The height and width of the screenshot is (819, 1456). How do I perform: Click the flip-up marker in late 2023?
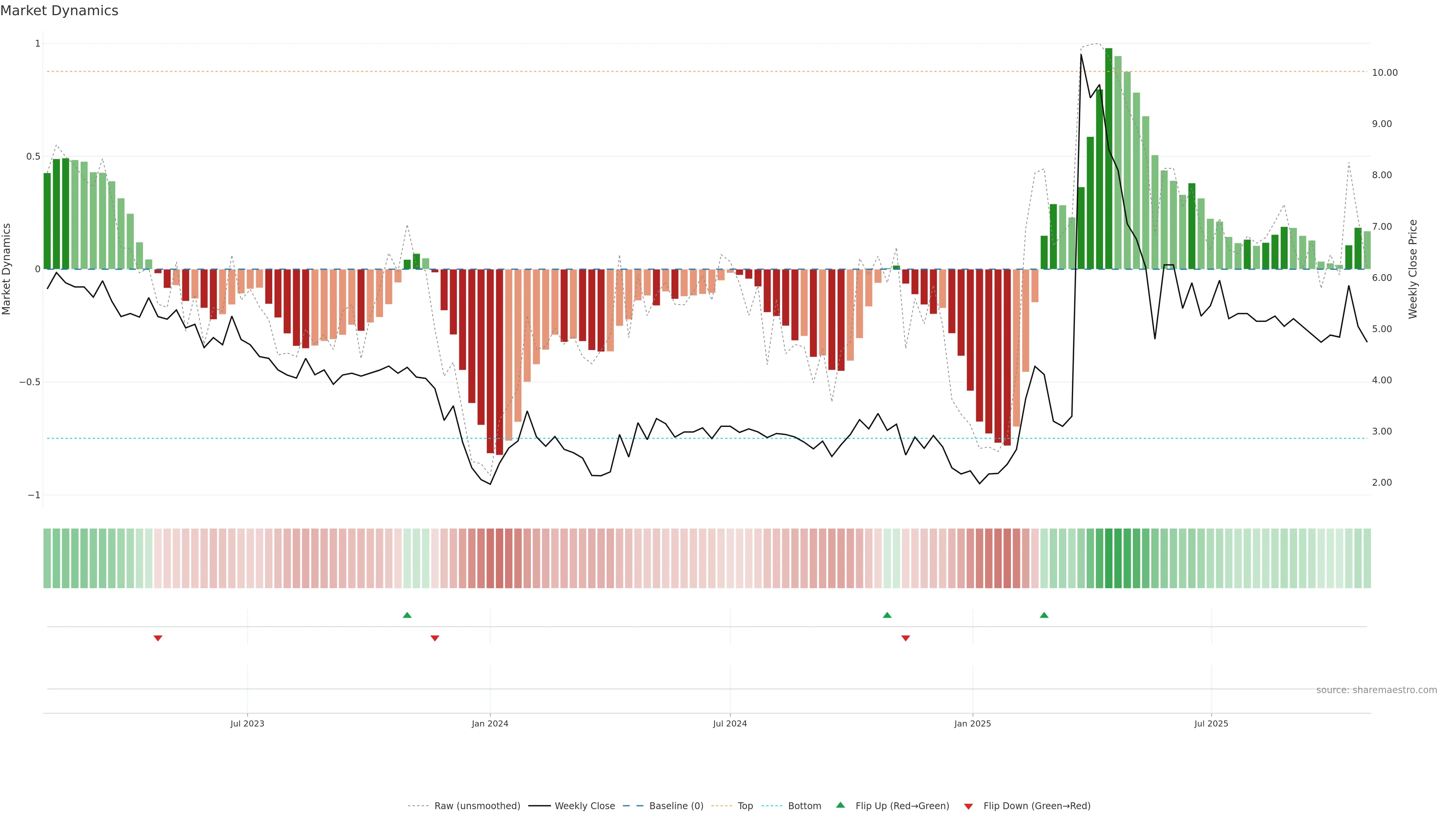click(407, 615)
